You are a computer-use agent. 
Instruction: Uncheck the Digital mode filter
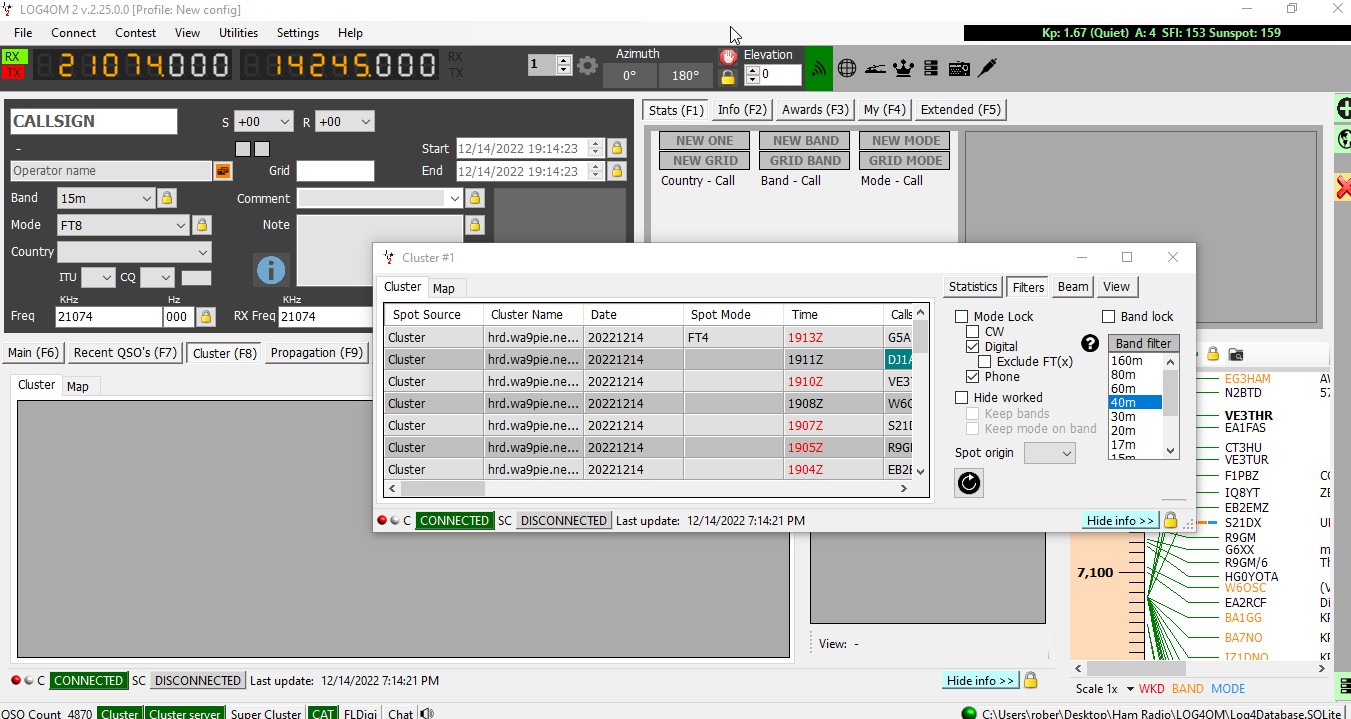[x=972, y=347]
